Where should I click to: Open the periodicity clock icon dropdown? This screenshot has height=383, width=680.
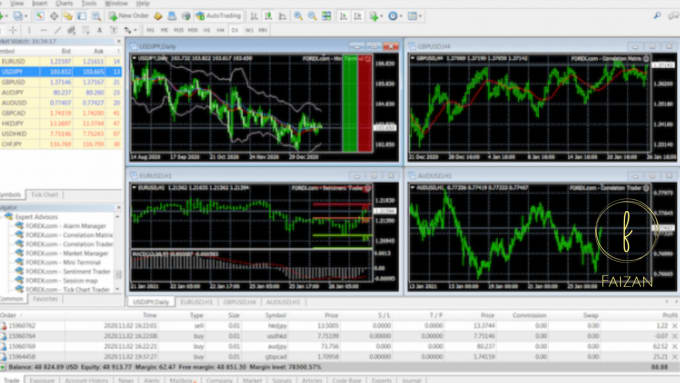tap(395, 16)
